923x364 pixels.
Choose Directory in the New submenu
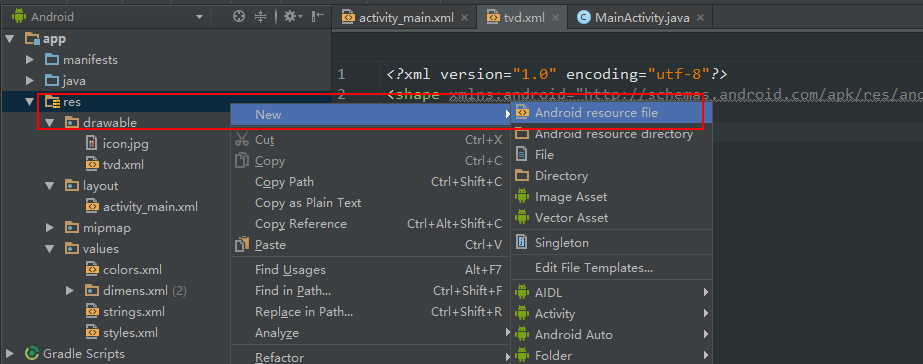coord(612,176)
